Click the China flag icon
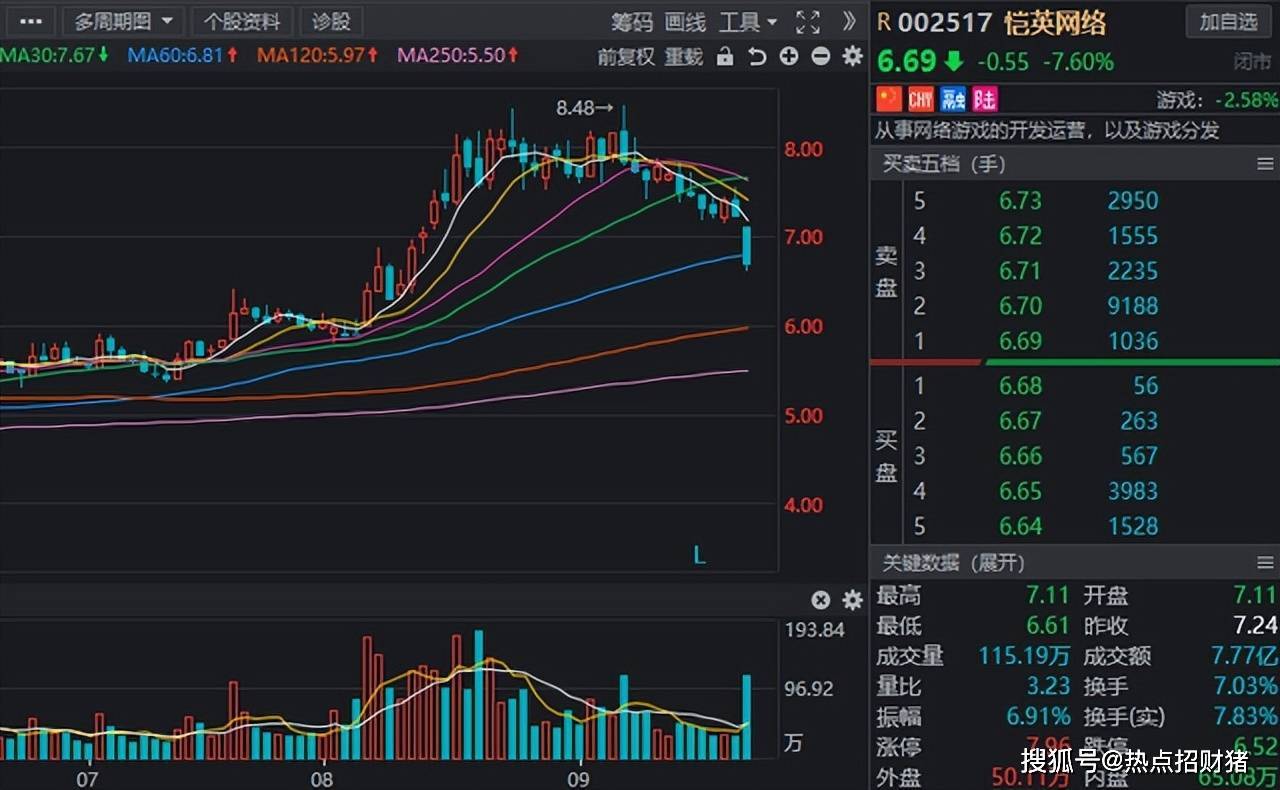The height and width of the screenshot is (790, 1280). (x=889, y=98)
